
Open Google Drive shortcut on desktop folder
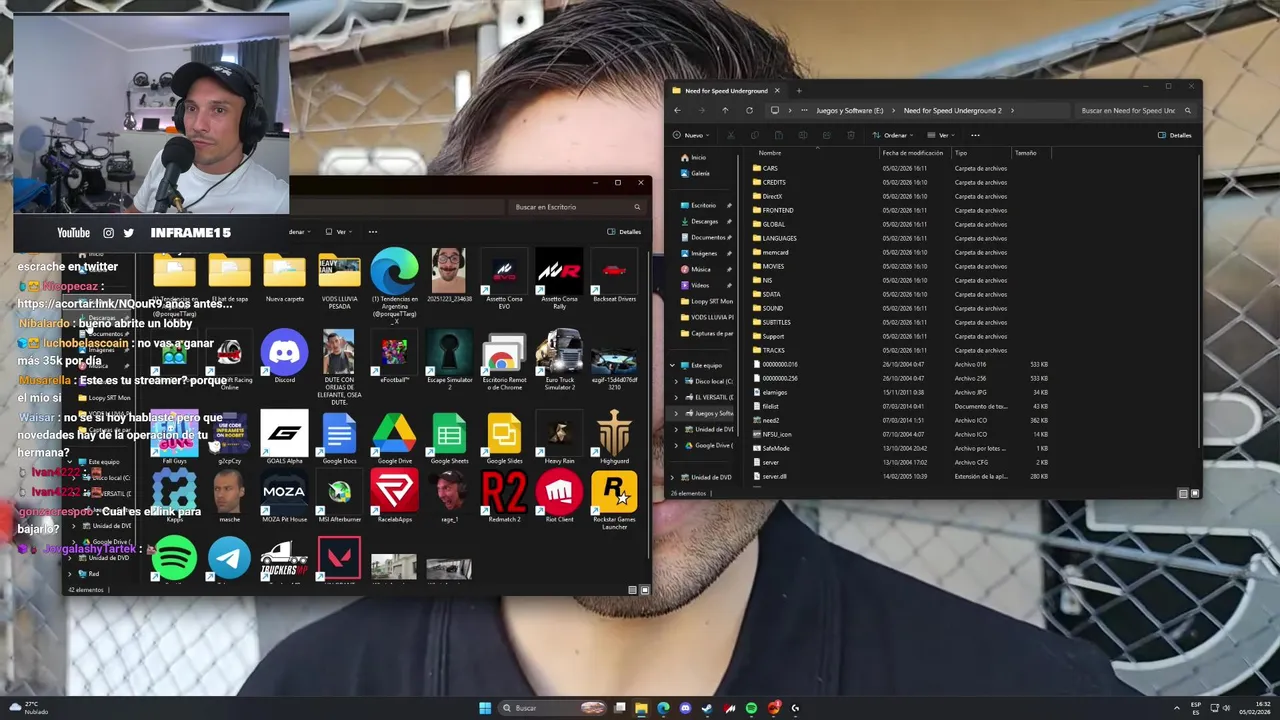(394, 438)
